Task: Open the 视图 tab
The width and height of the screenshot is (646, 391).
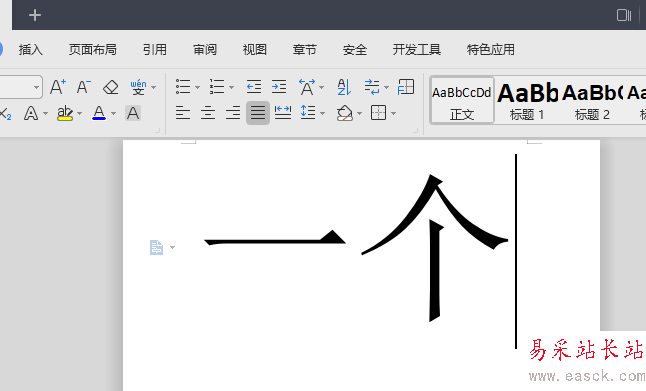Action: 255,50
